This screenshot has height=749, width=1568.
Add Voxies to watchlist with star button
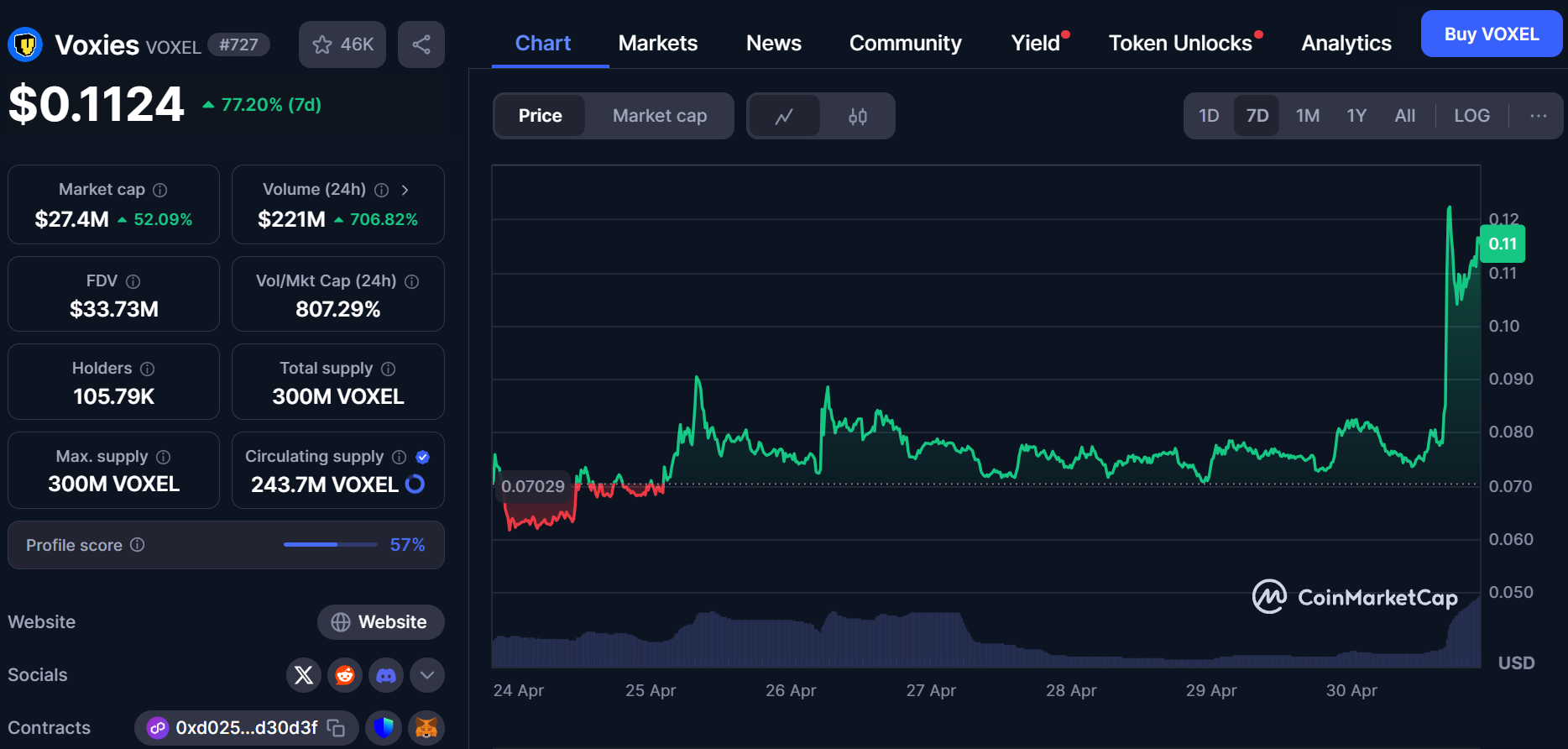tap(342, 45)
